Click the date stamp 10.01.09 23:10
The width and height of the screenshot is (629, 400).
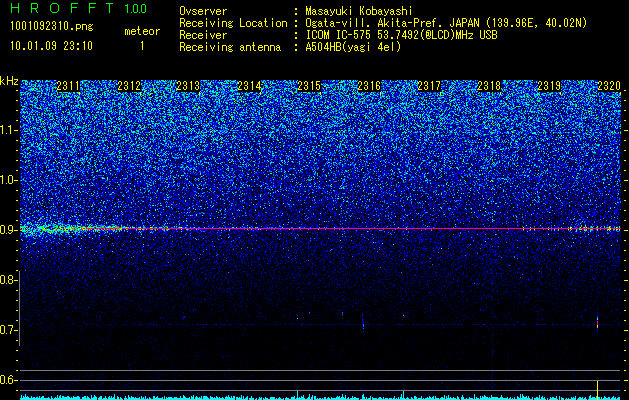tap(51, 46)
